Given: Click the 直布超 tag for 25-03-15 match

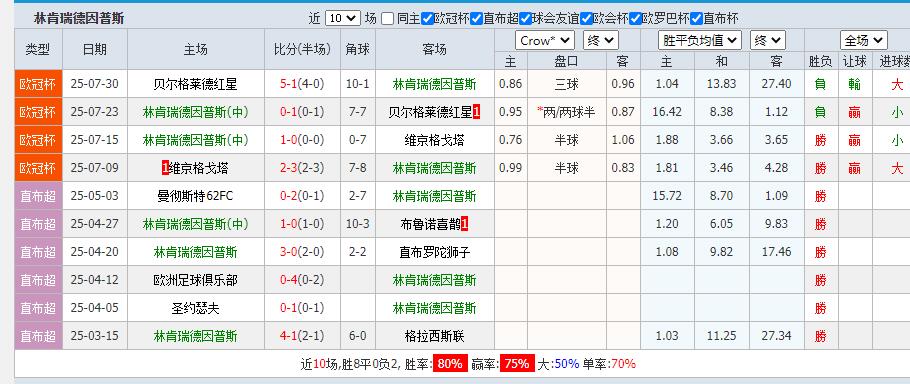Looking at the screenshot, I should (x=38, y=336).
